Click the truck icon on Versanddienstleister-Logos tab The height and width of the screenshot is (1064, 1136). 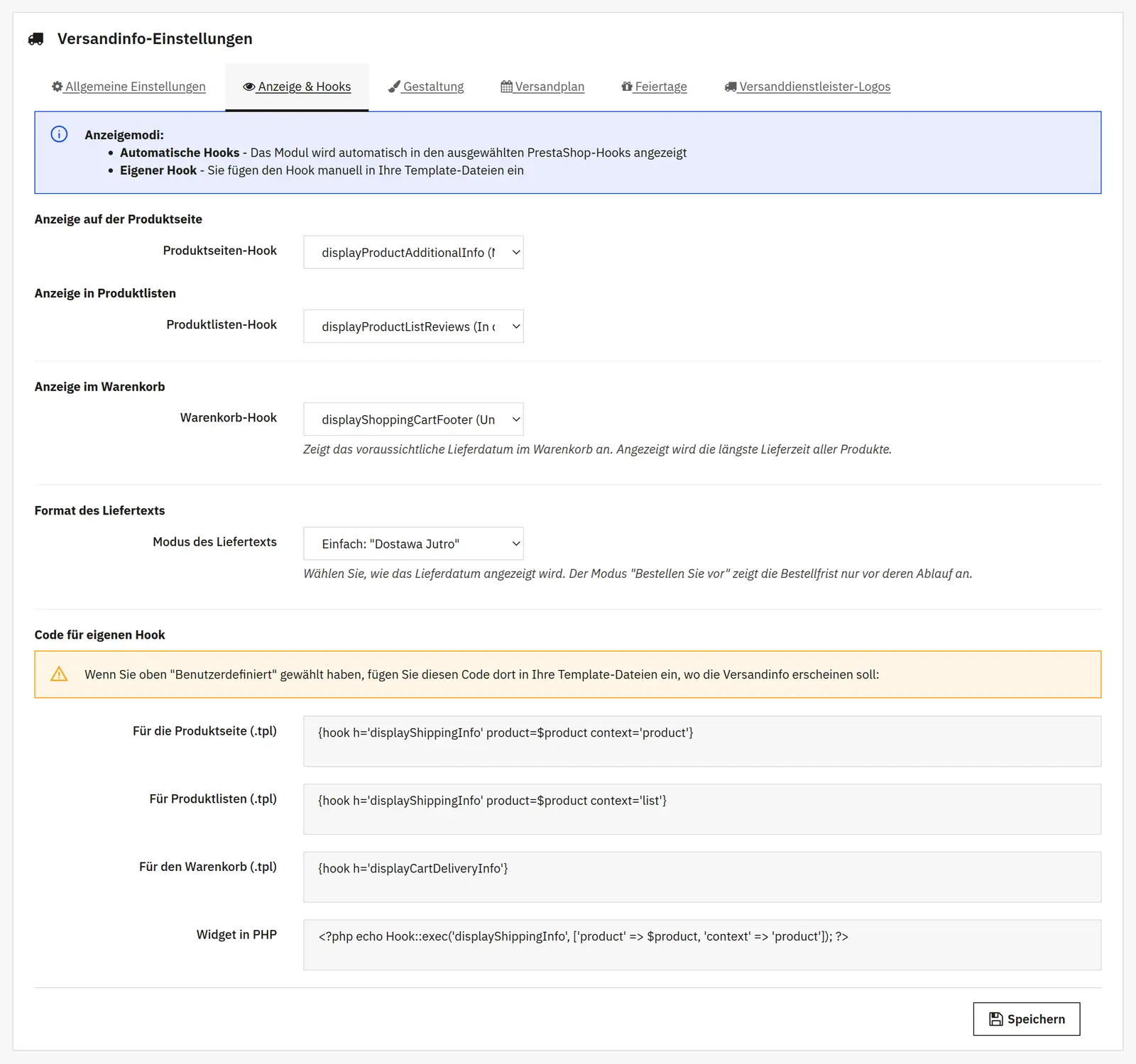731,87
